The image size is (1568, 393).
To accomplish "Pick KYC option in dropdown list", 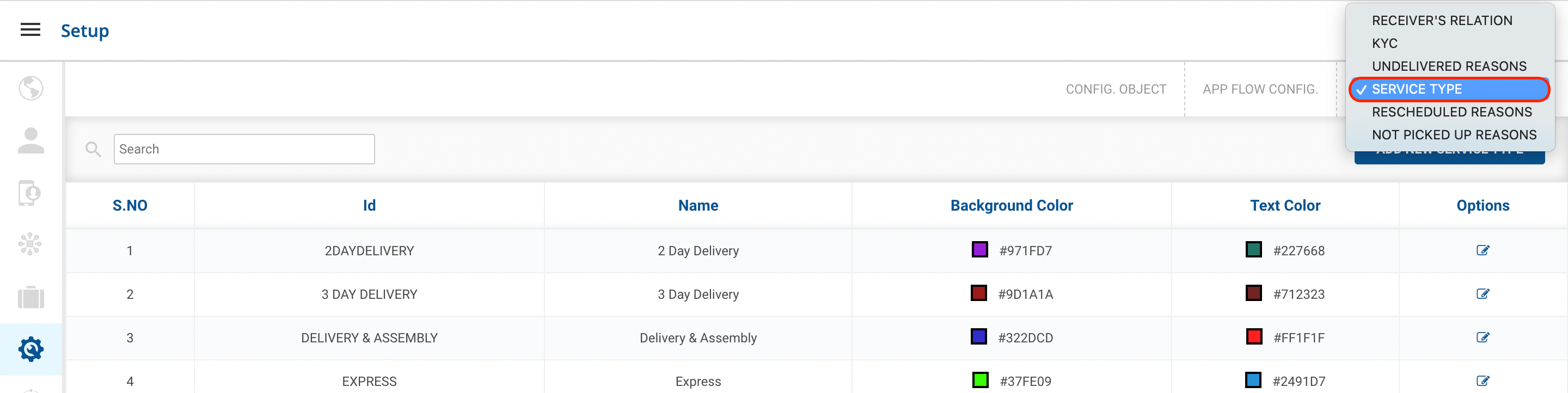I will point(1385,43).
